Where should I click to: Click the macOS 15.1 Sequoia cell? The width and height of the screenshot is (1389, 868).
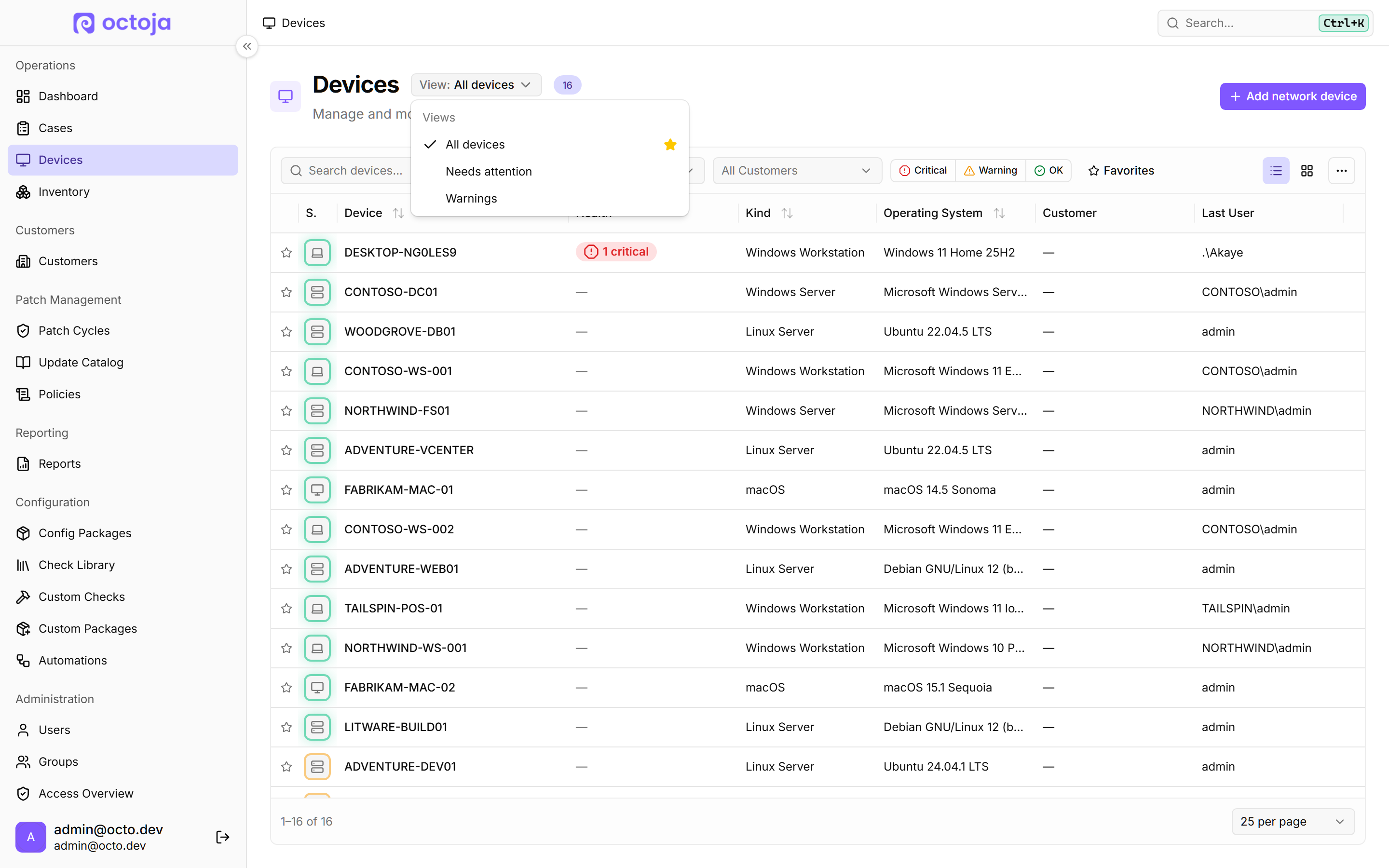(x=937, y=688)
